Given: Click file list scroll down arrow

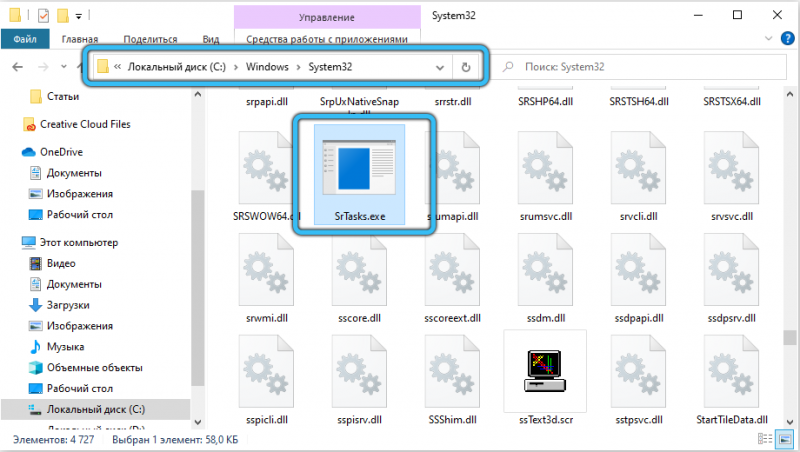Looking at the screenshot, I should (x=790, y=422).
